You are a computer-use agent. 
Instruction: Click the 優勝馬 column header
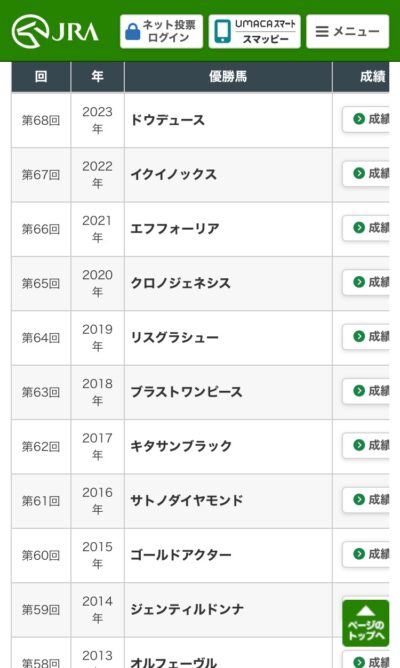click(x=228, y=77)
